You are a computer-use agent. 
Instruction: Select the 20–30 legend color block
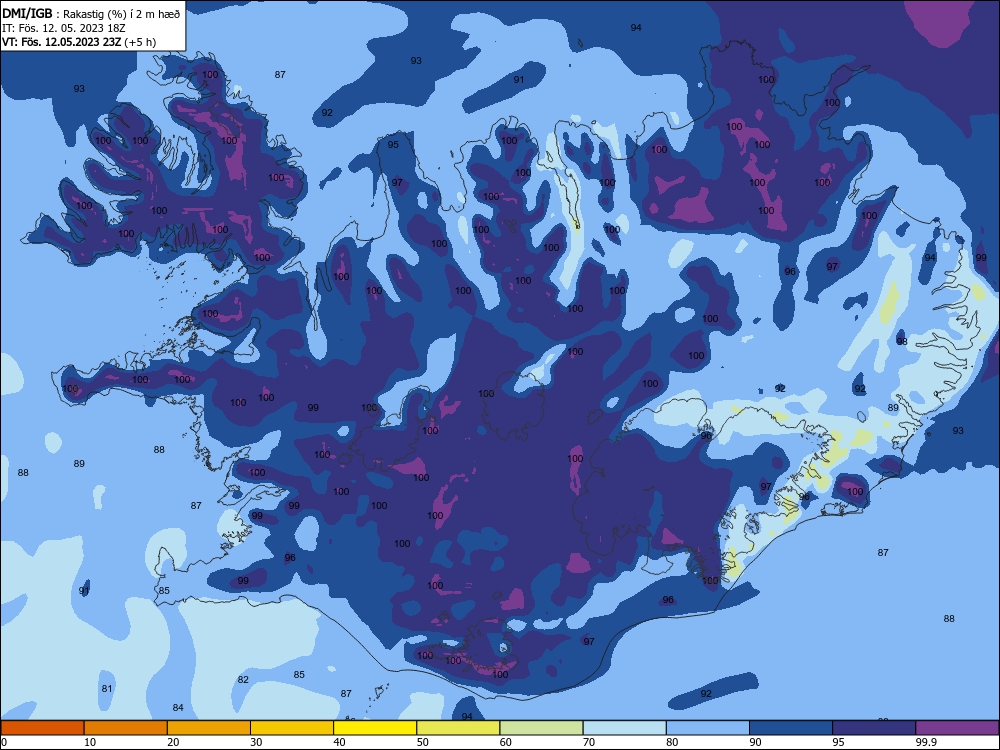click(209, 728)
